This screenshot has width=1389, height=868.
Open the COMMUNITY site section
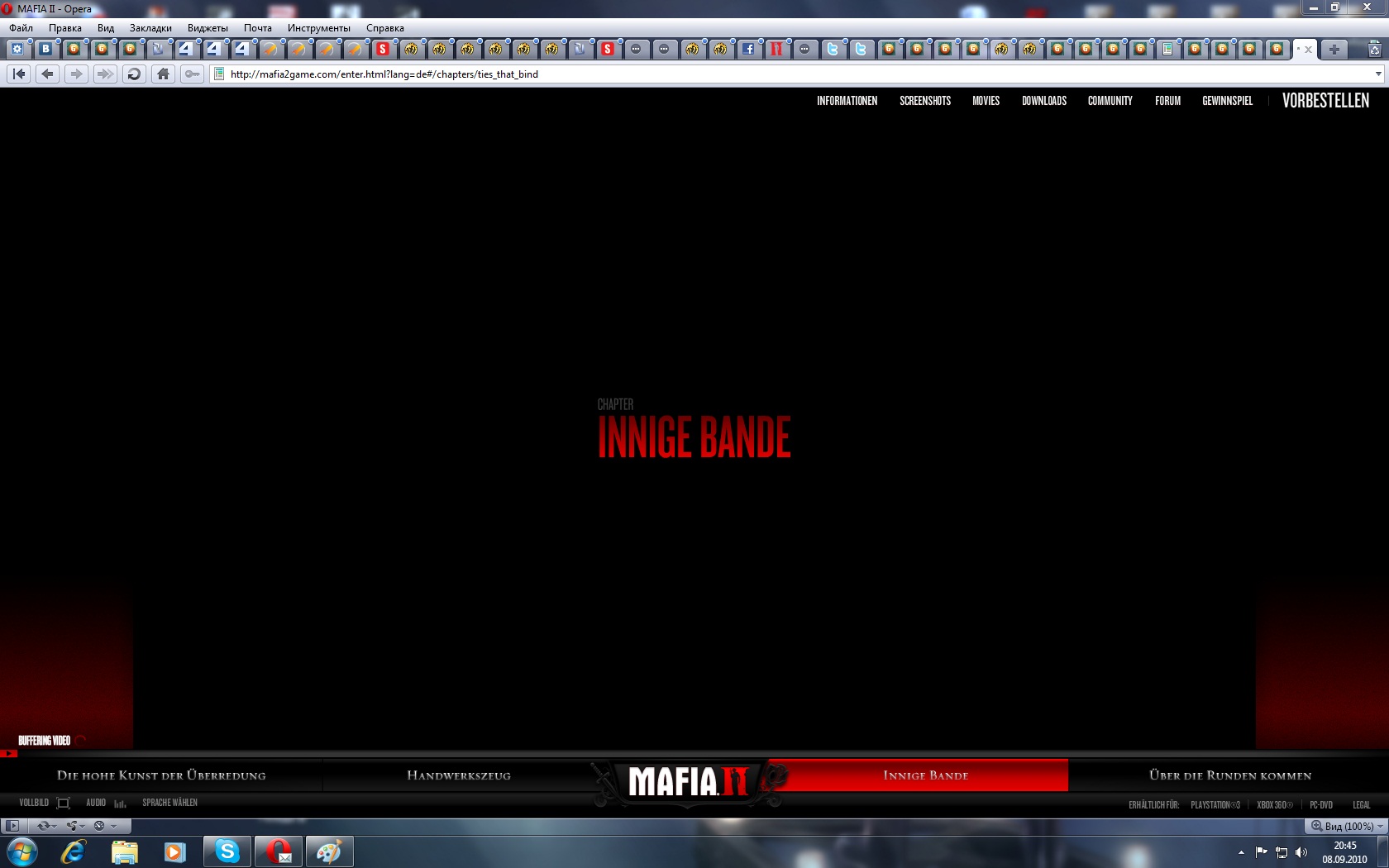[1110, 101]
